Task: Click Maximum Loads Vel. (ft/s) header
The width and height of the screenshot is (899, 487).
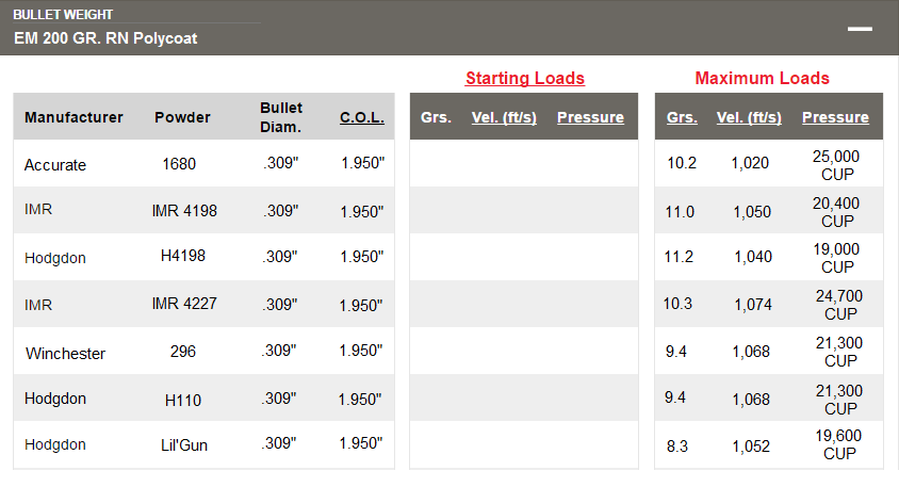Action: [x=749, y=118]
